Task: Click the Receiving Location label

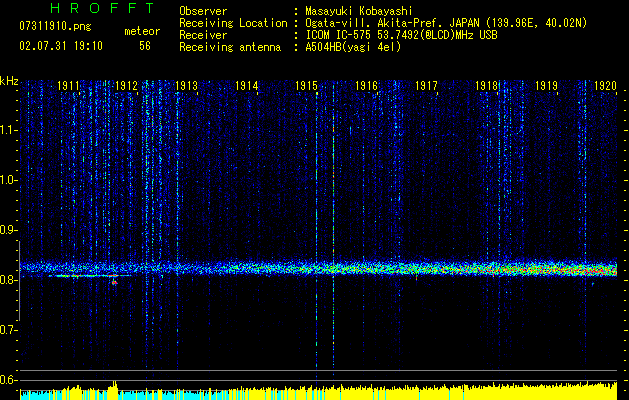Action: [233, 23]
